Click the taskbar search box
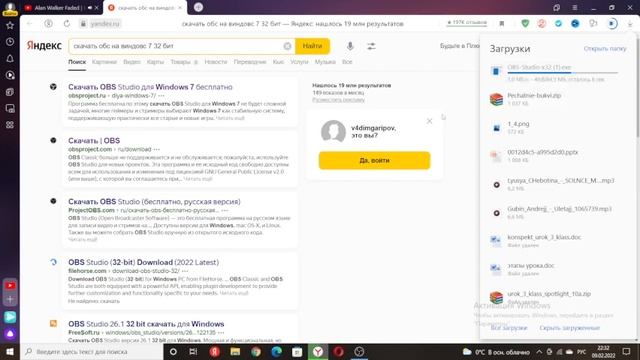The height and width of the screenshot is (360, 640). [x=92, y=351]
